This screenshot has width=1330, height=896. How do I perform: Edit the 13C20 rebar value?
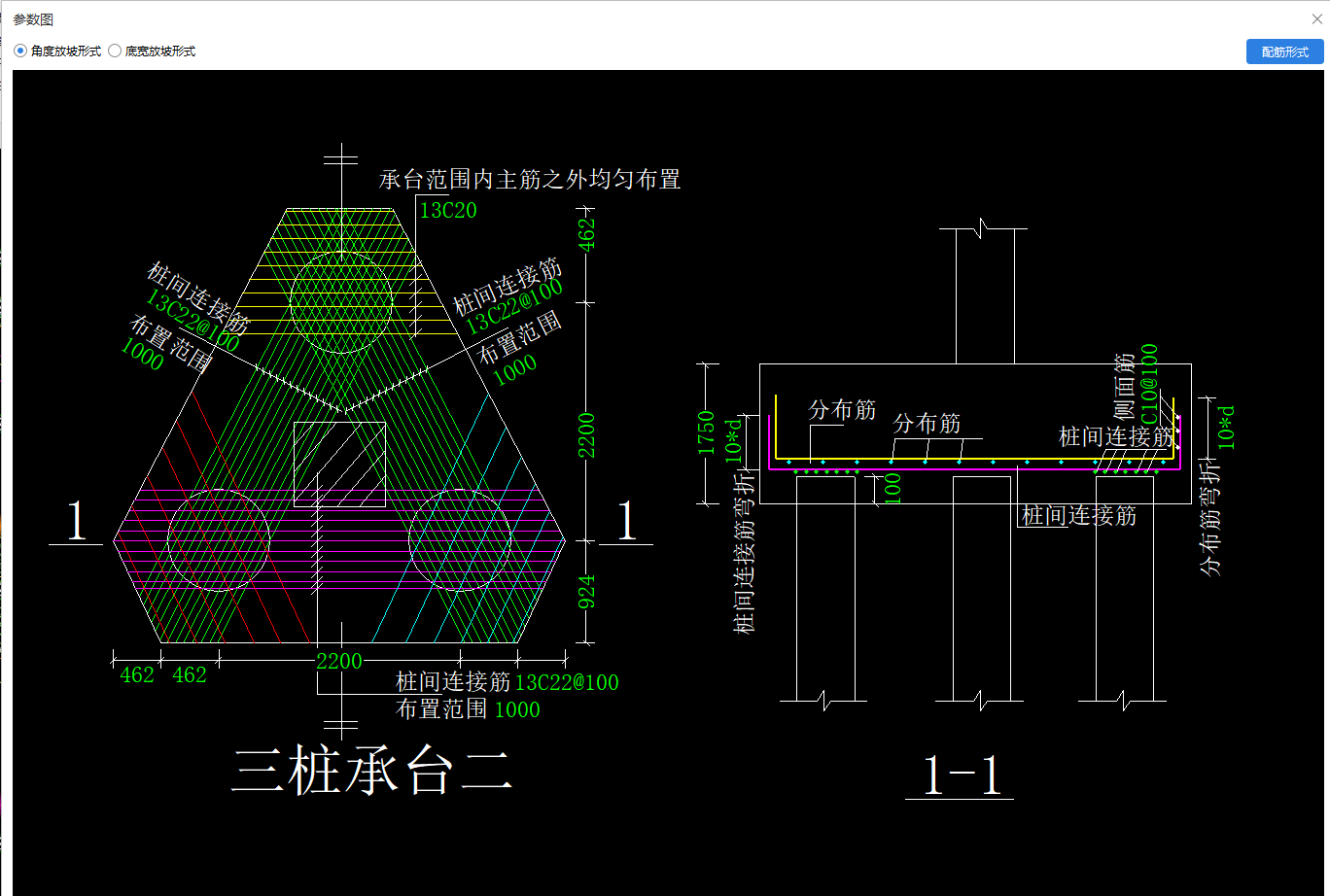coord(448,210)
